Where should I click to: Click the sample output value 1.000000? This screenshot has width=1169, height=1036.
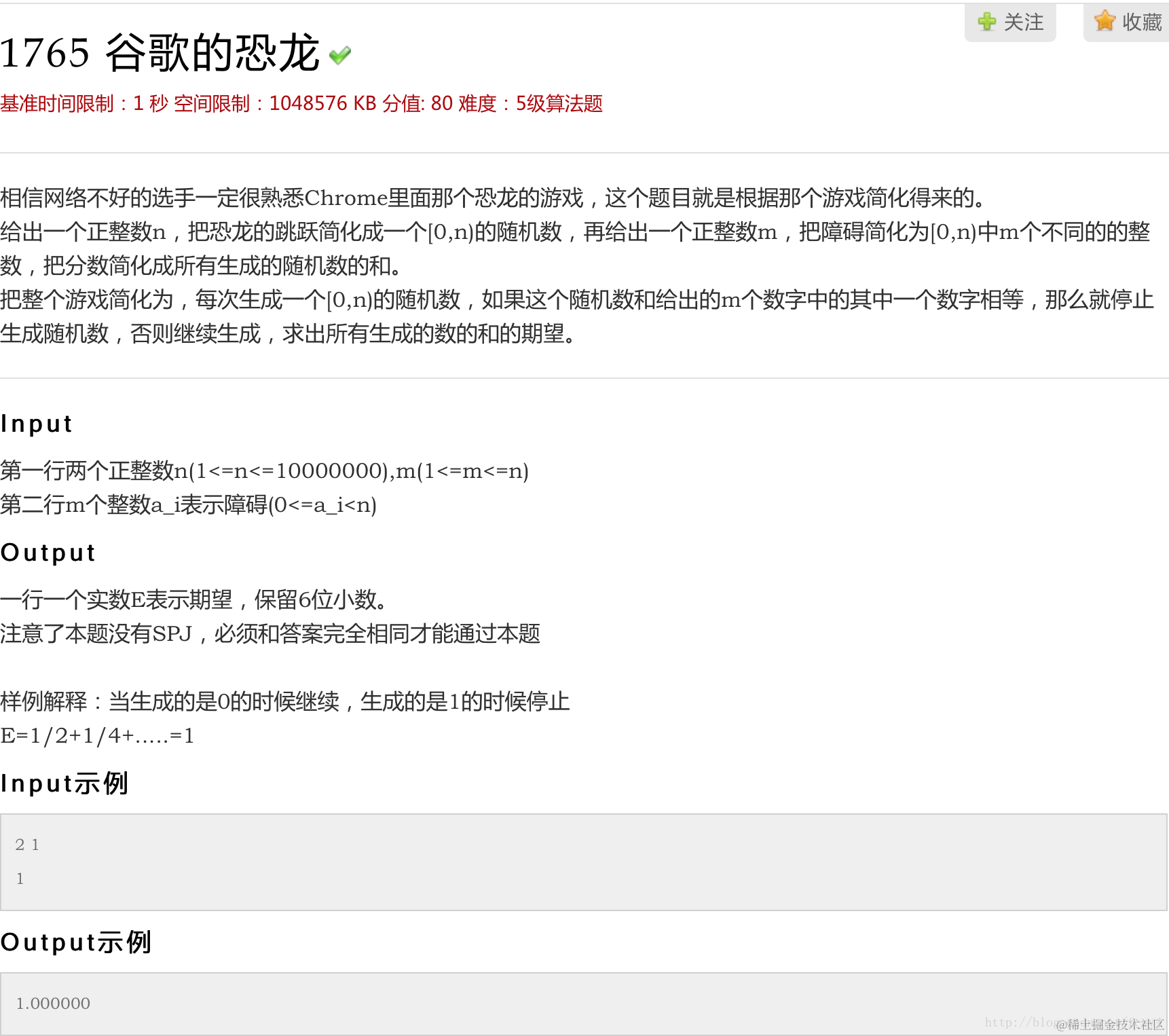[x=53, y=1003]
